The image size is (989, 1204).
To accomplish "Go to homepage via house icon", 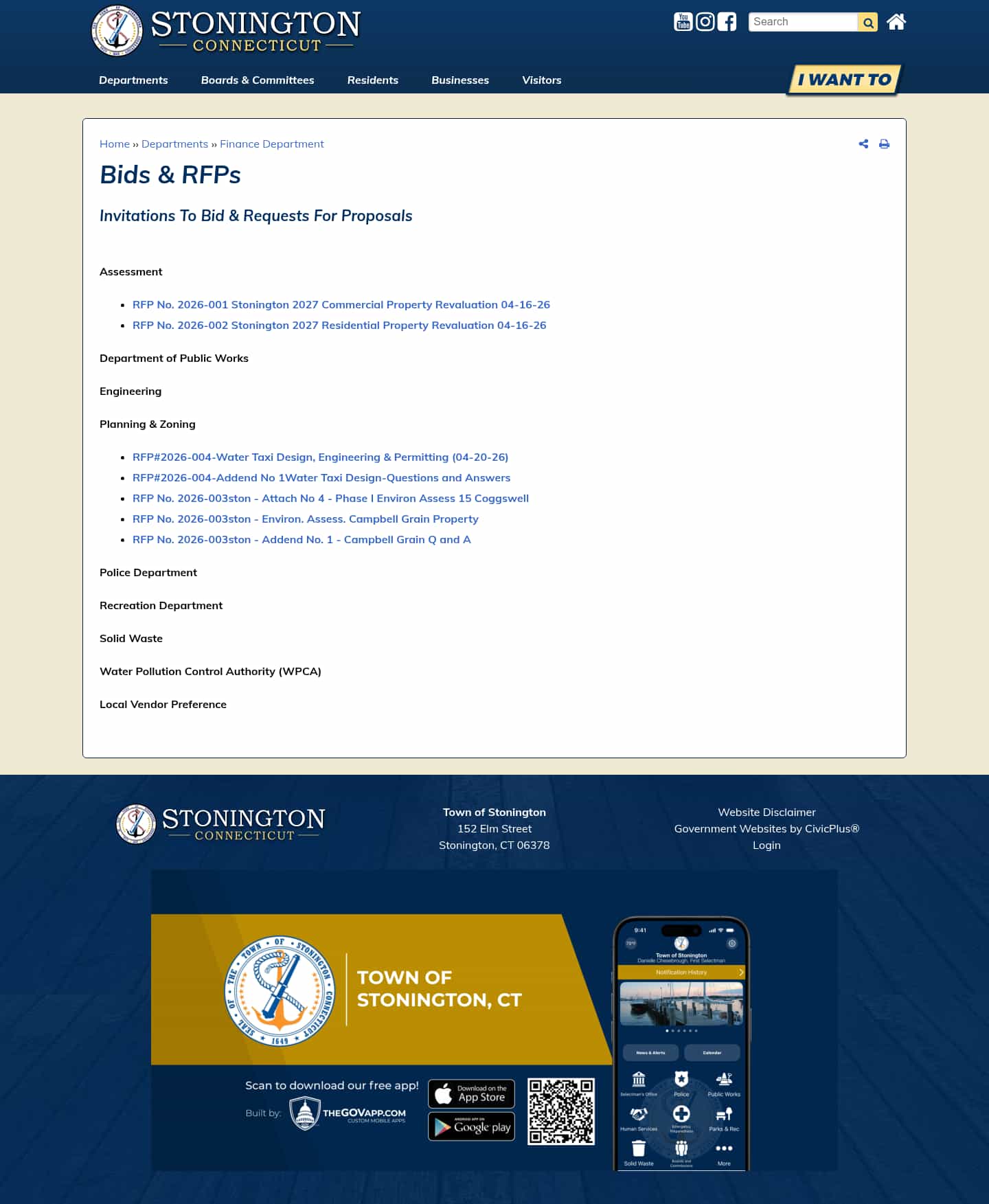I will click(896, 22).
